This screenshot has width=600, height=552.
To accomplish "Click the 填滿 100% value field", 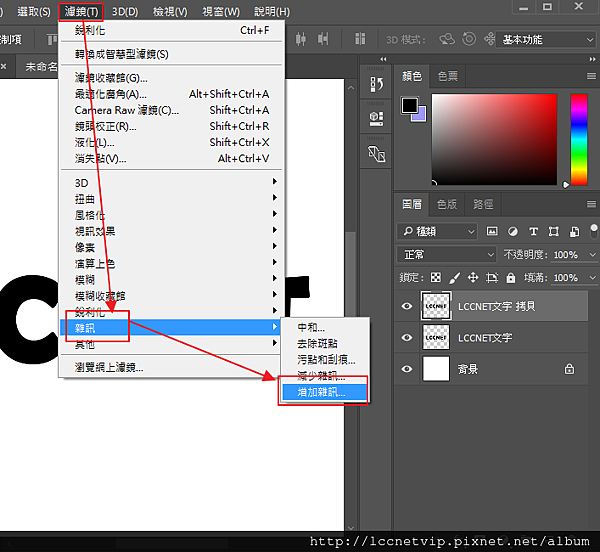I will pyautogui.click(x=569, y=277).
